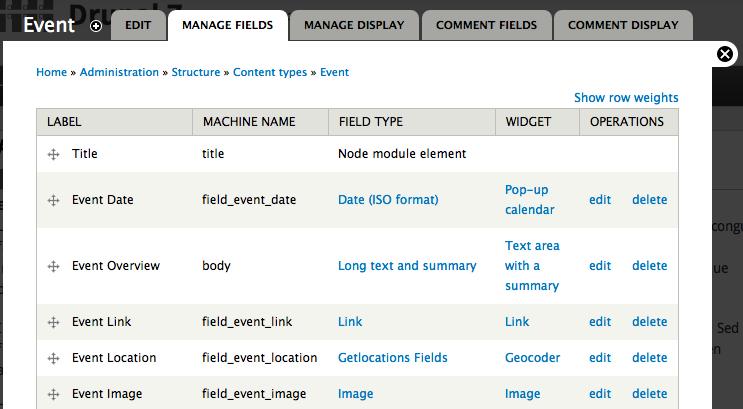Click the drag handle for Event Overview
743x409 pixels.
pos(54,266)
